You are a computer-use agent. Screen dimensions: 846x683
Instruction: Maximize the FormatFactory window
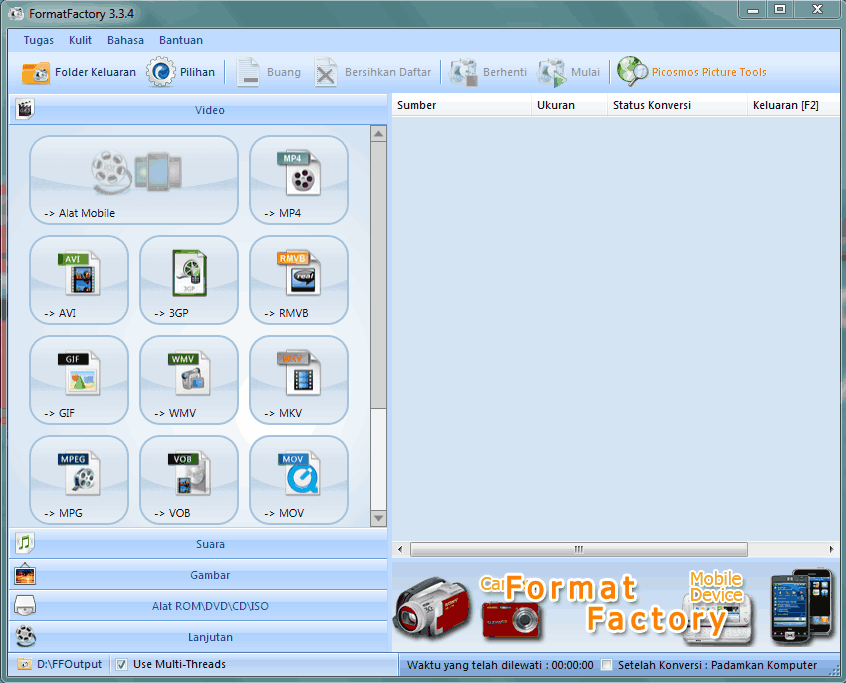point(780,9)
